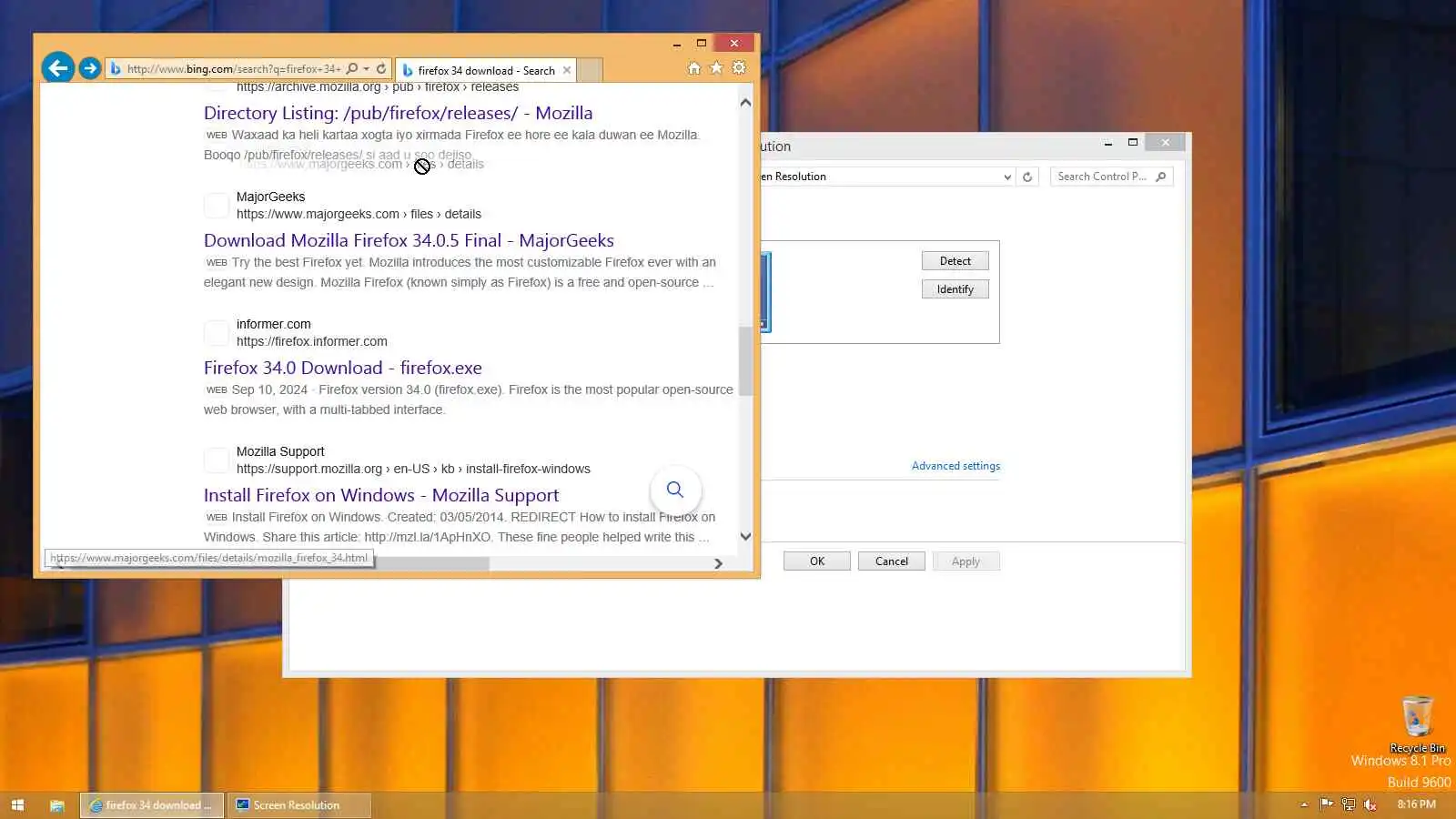Show hidden system tray icons
Viewport: 1456px width, 819px height.
pyautogui.click(x=1304, y=804)
